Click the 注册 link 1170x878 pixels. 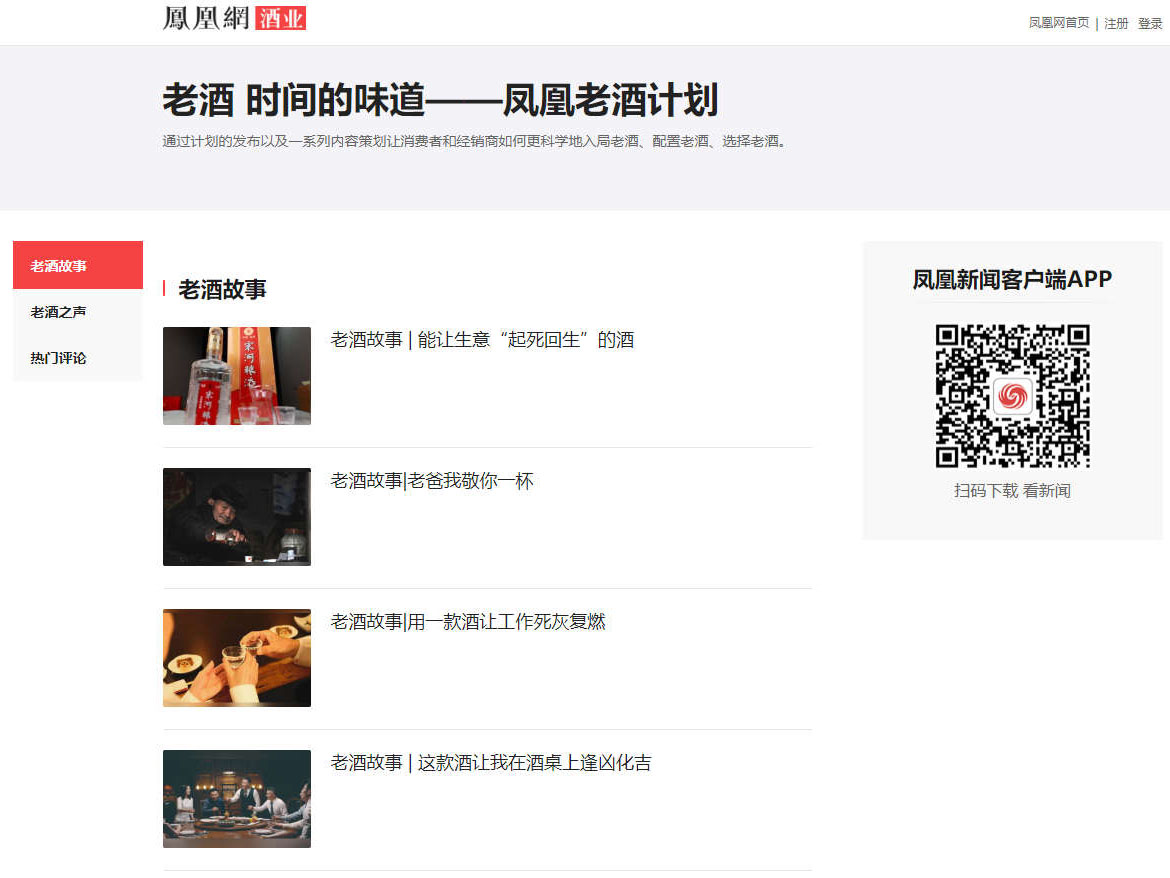[1116, 23]
